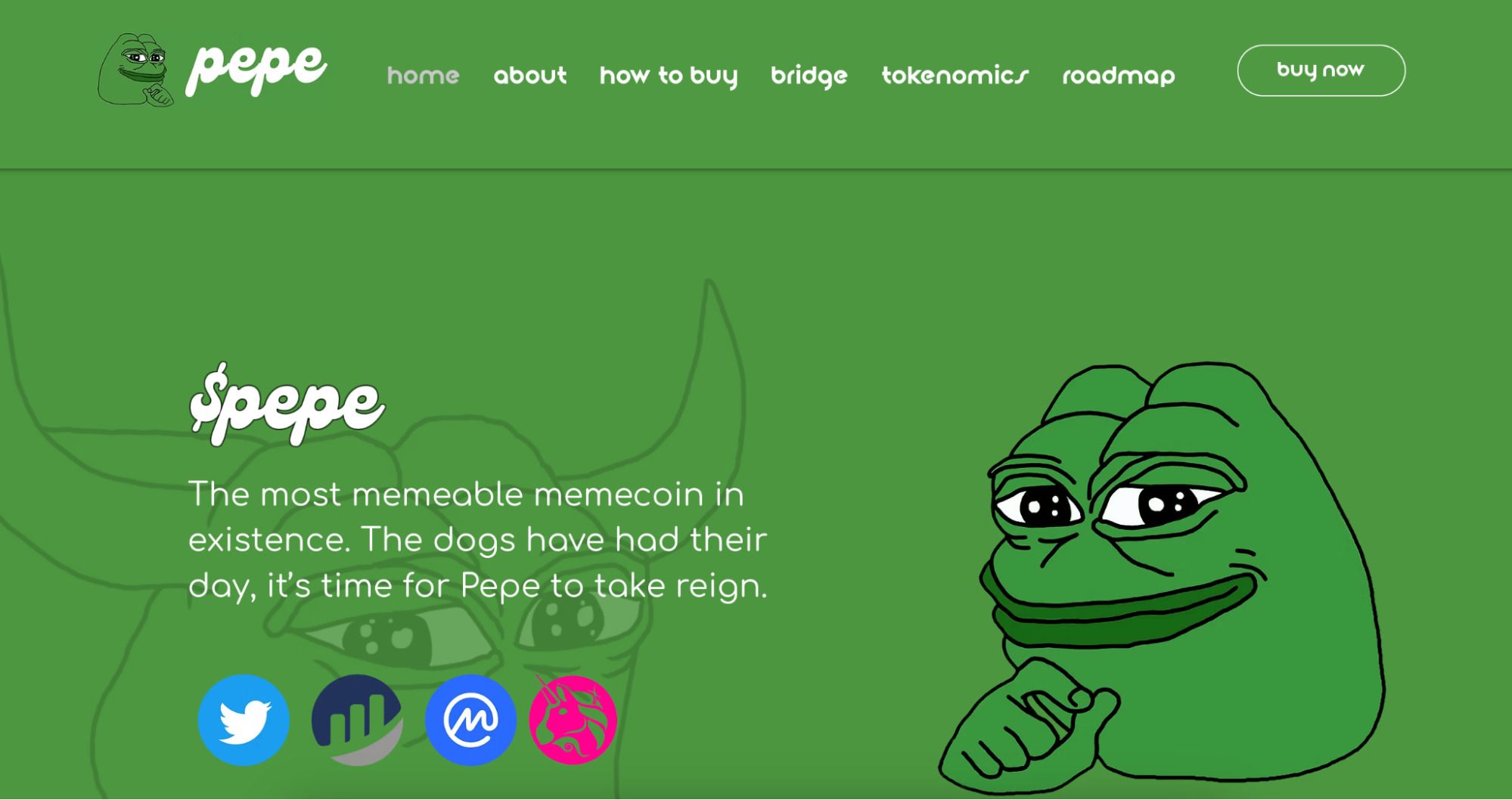Open the CoinMarketCap icon link
Viewport: 1512px width, 800px height.
[470, 720]
